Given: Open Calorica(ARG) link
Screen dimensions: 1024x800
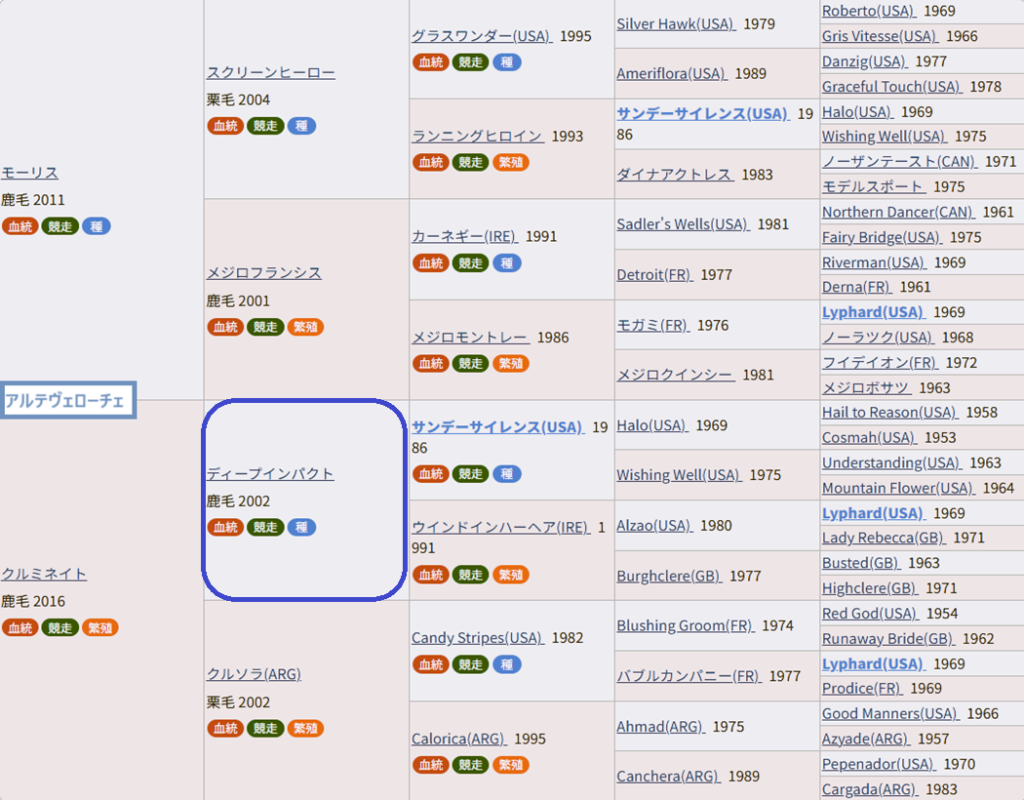Looking at the screenshot, I should click(x=459, y=739).
